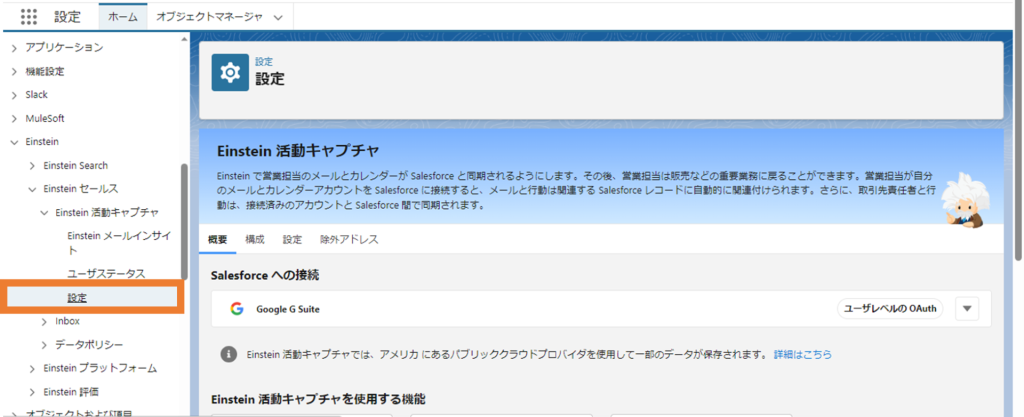Click the blue gear settings icon
Viewport: 1024px width, 417px height.
pos(230,72)
